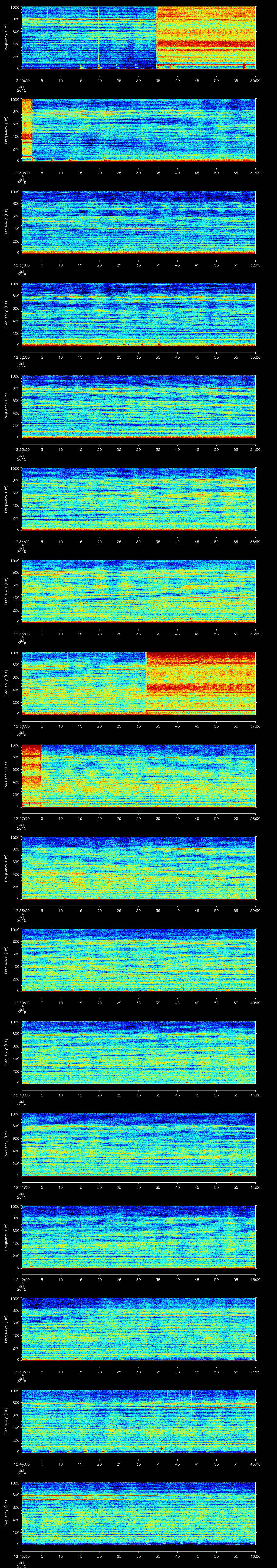Viewport: 277px width, 1568px height.
Task: Click the 12:36:00 start time label
Action: [x=22, y=726]
